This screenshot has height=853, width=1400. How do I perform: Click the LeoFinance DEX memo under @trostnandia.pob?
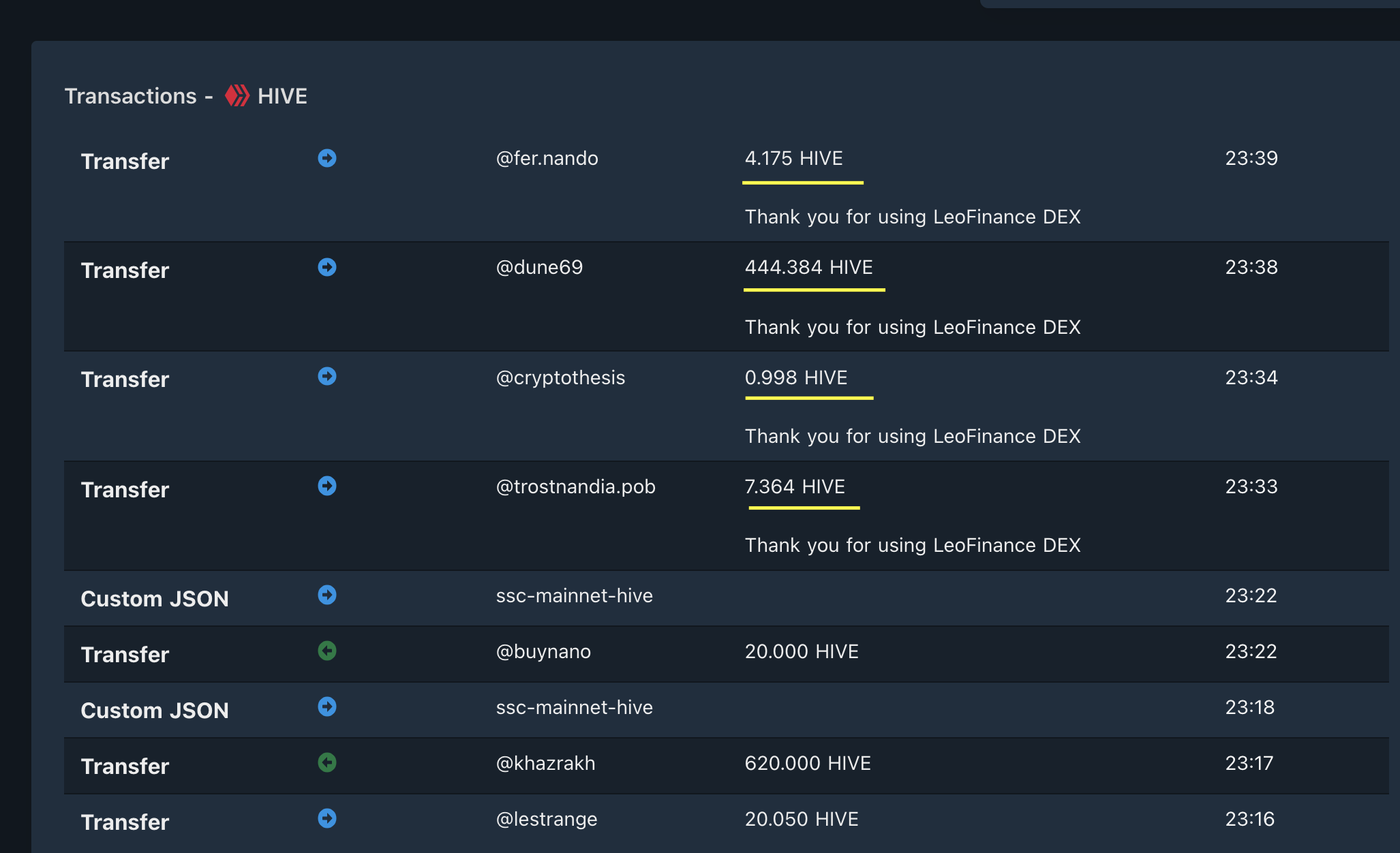tap(913, 545)
